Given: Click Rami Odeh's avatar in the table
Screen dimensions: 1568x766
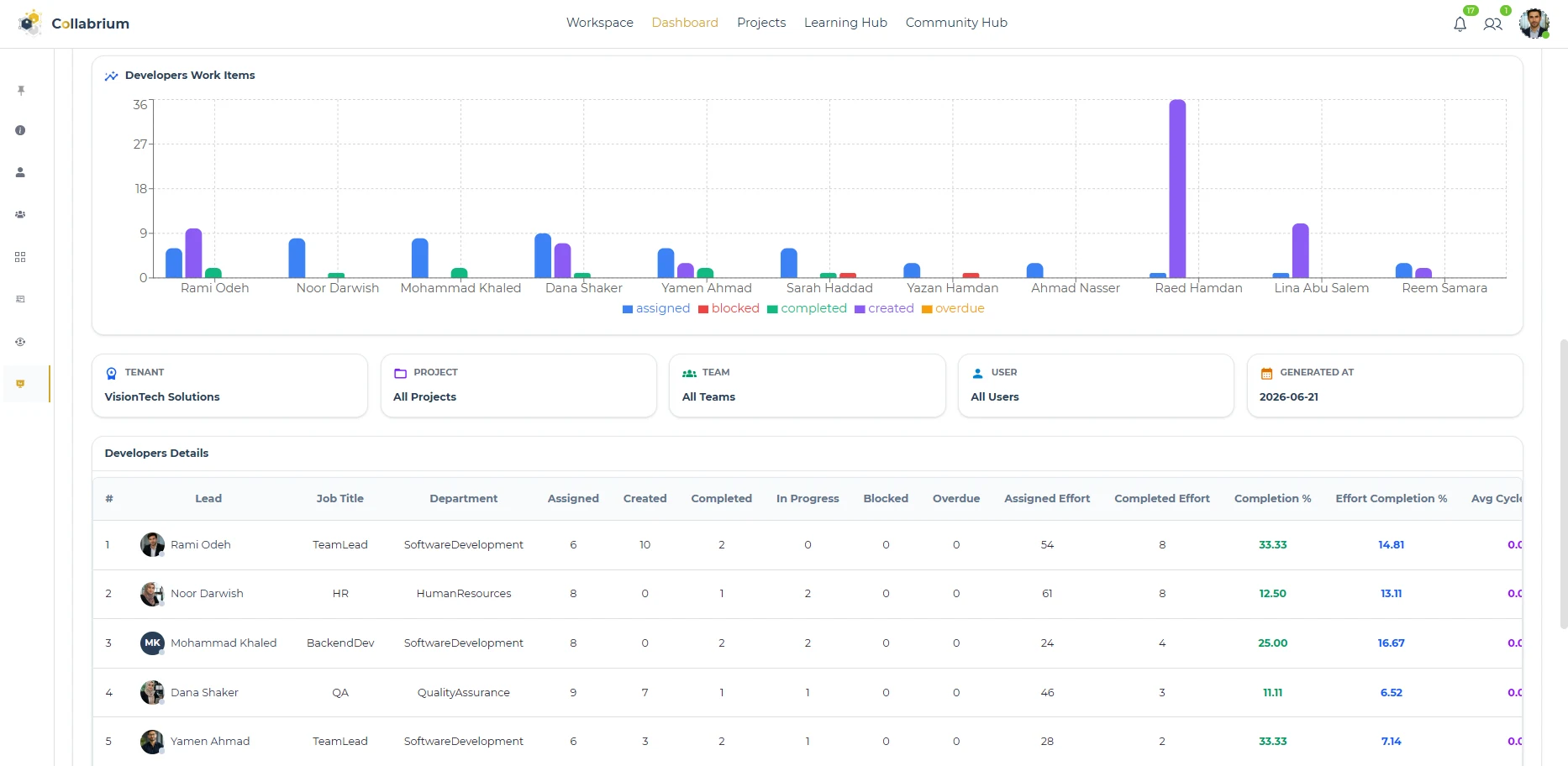Looking at the screenshot, I should [152, 545].
